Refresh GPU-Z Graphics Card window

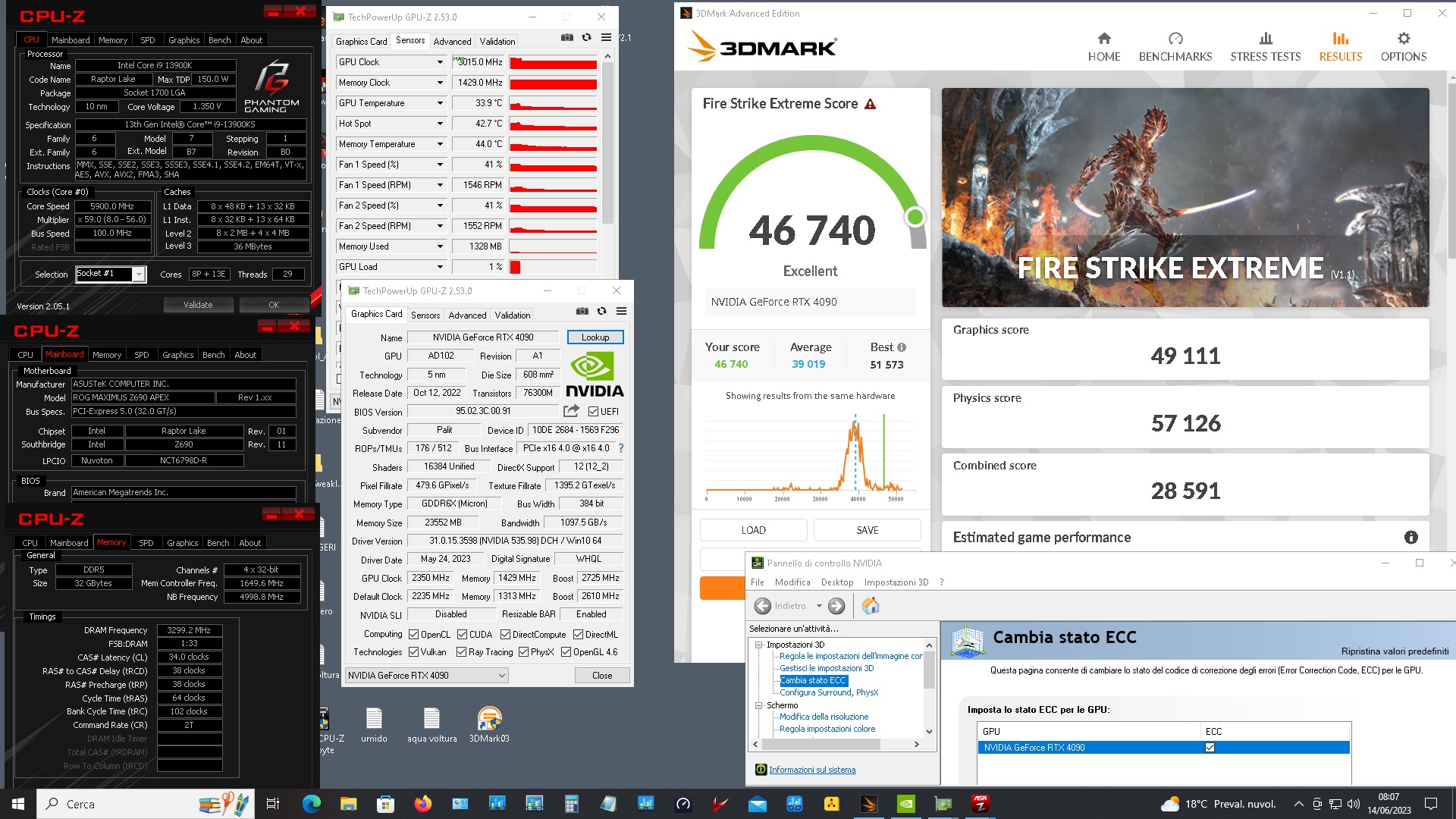pyautogui.click(x=601, y=311)
